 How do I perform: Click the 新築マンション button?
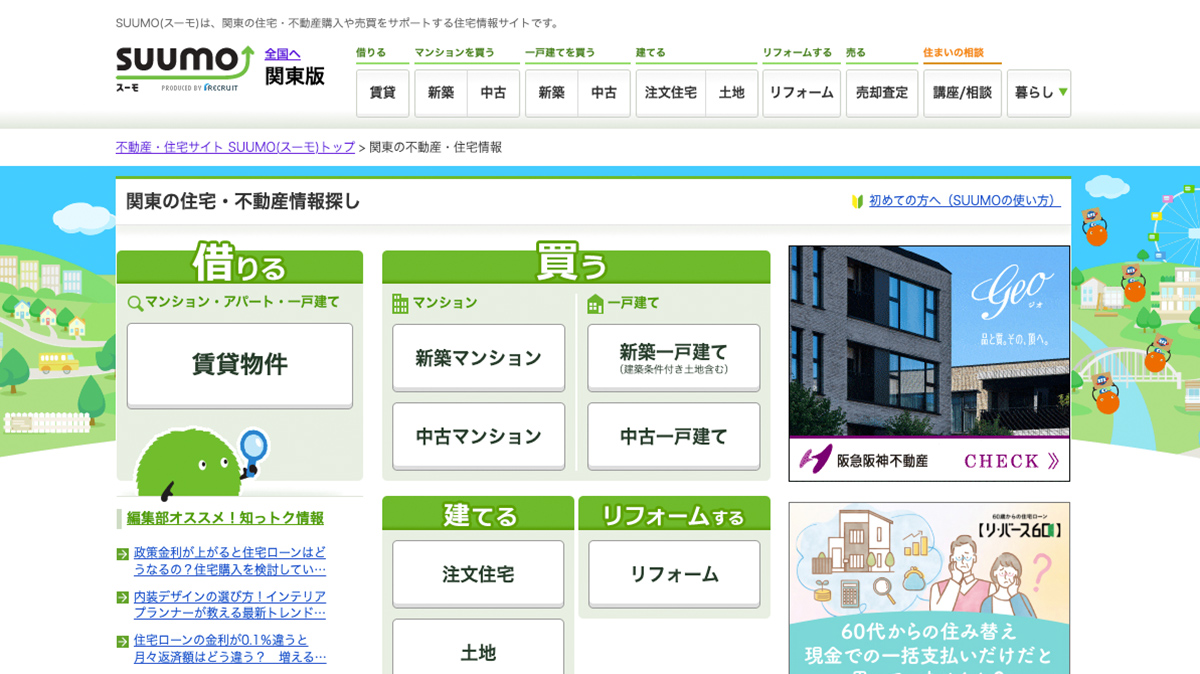[x=479, y=358]
